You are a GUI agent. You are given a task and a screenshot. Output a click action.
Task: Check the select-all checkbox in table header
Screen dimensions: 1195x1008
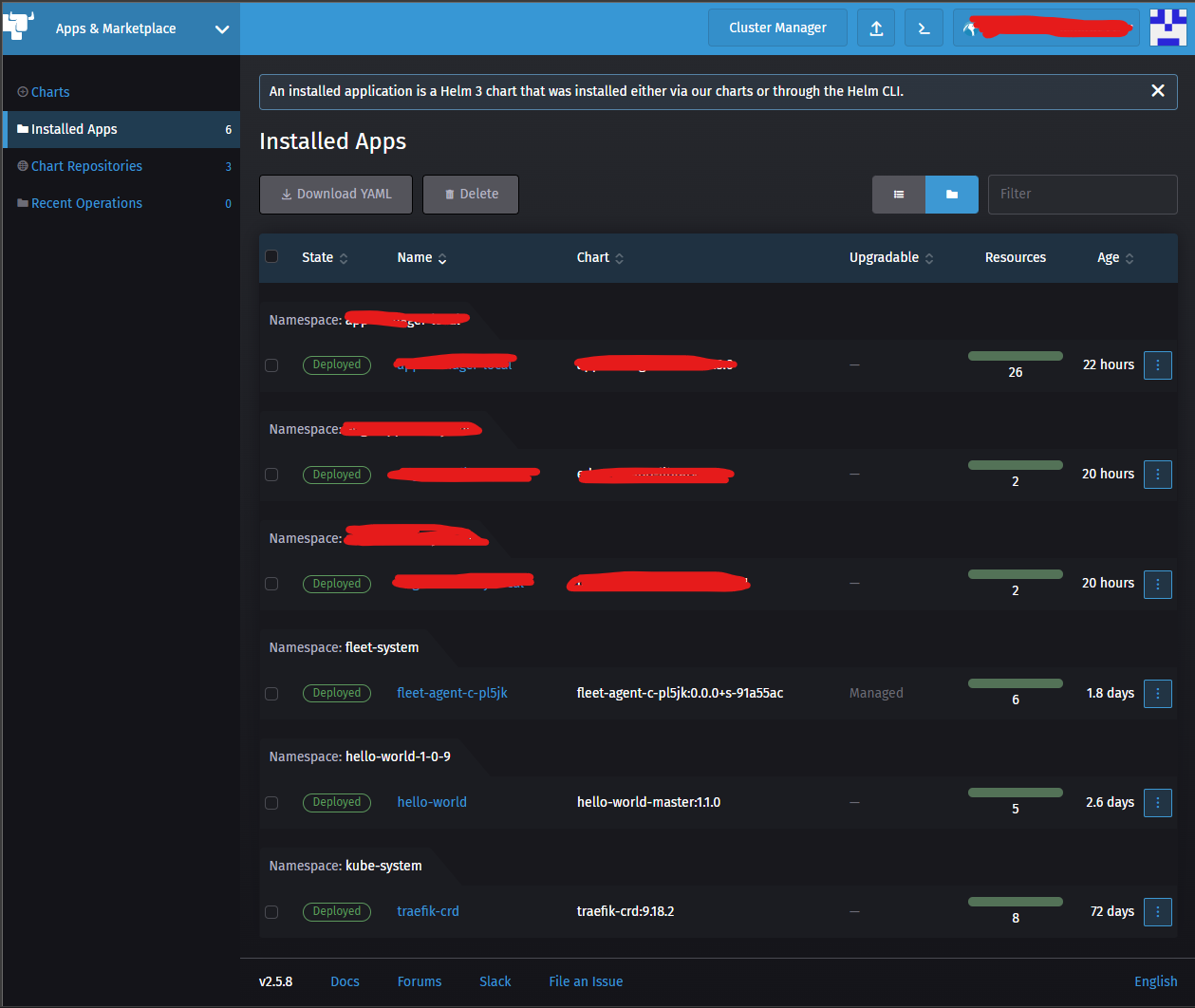tap(271, 256)
